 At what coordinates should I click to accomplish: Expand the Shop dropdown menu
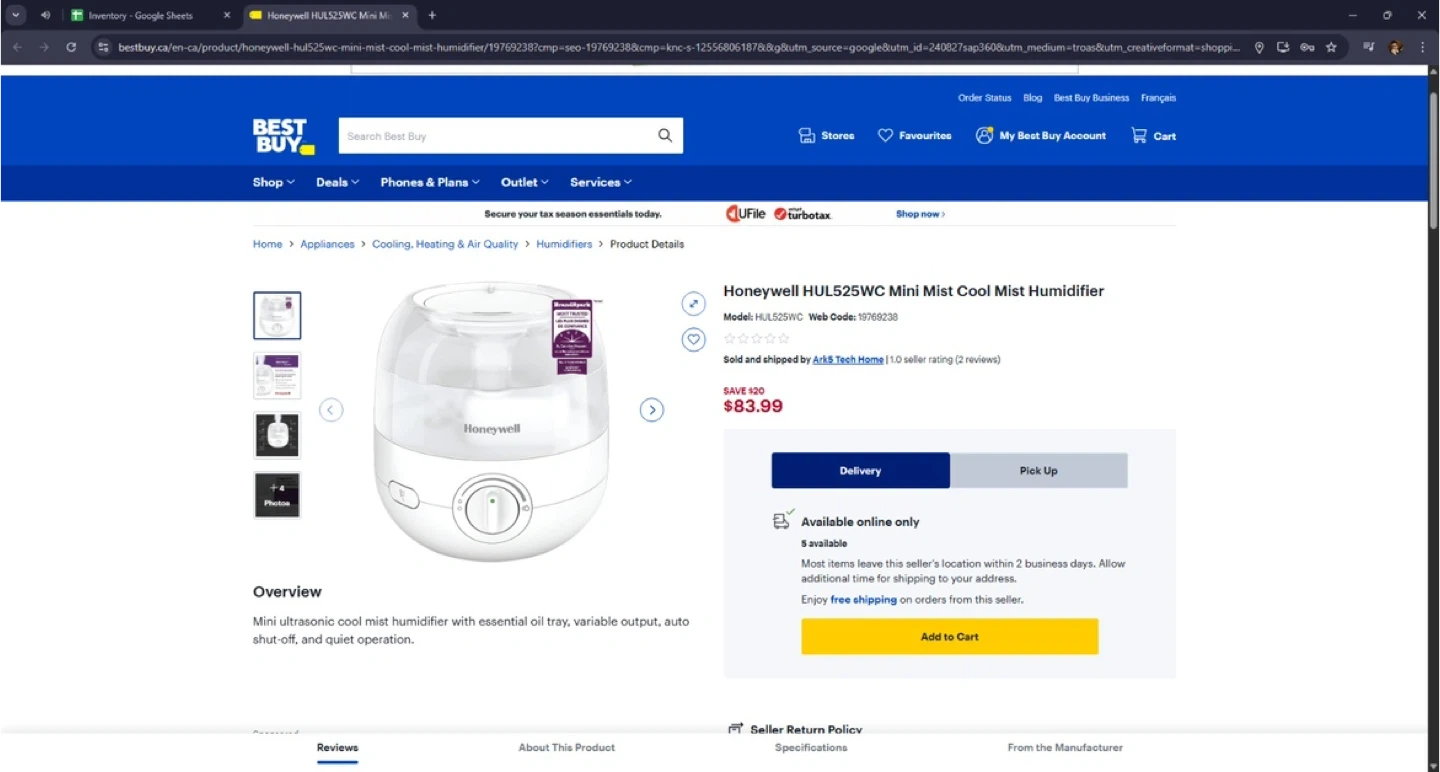point(273,182)
